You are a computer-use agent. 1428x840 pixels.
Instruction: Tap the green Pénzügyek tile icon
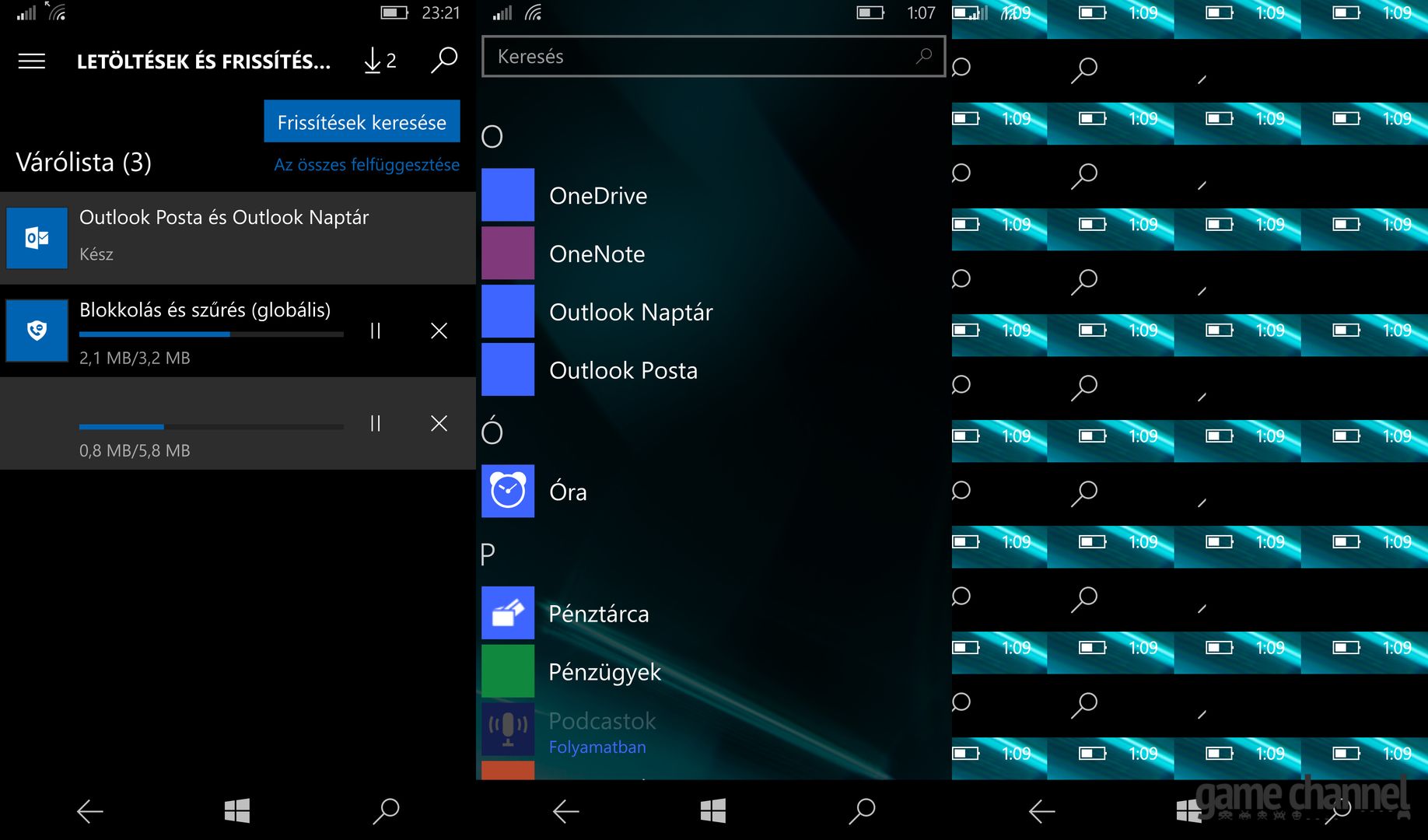(x=508, y=671)
